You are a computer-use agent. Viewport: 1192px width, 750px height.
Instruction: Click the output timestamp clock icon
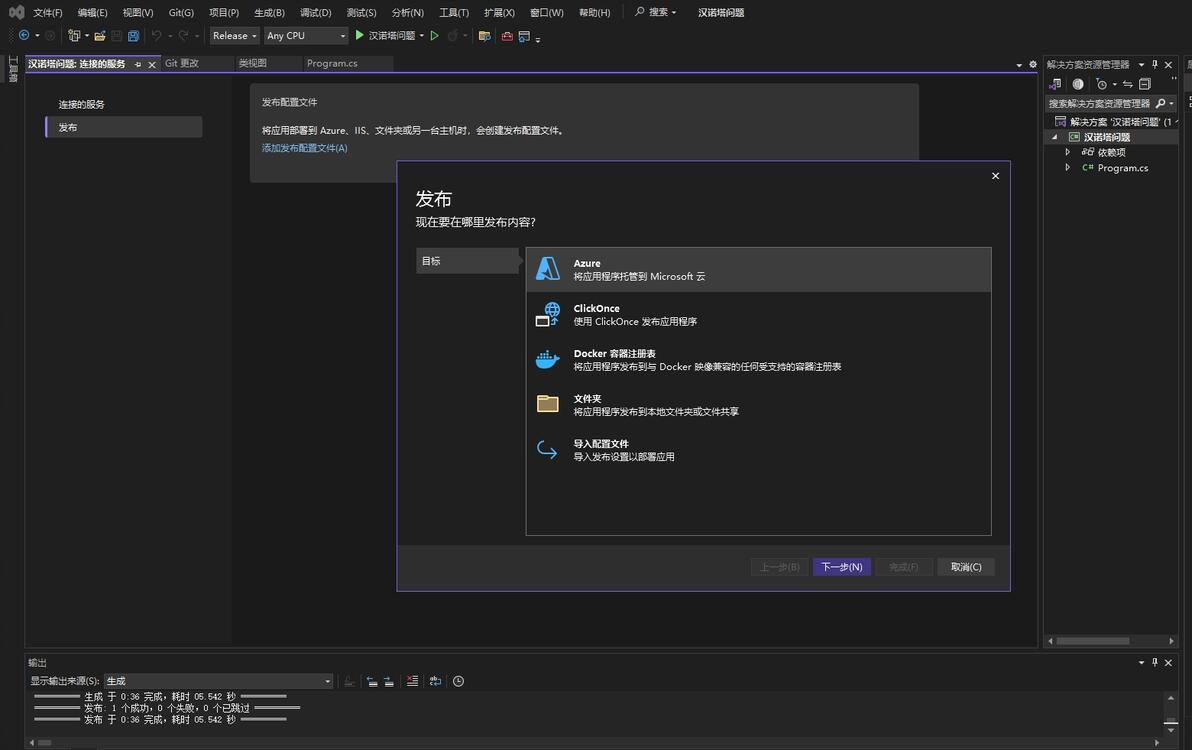coord(458,681)
